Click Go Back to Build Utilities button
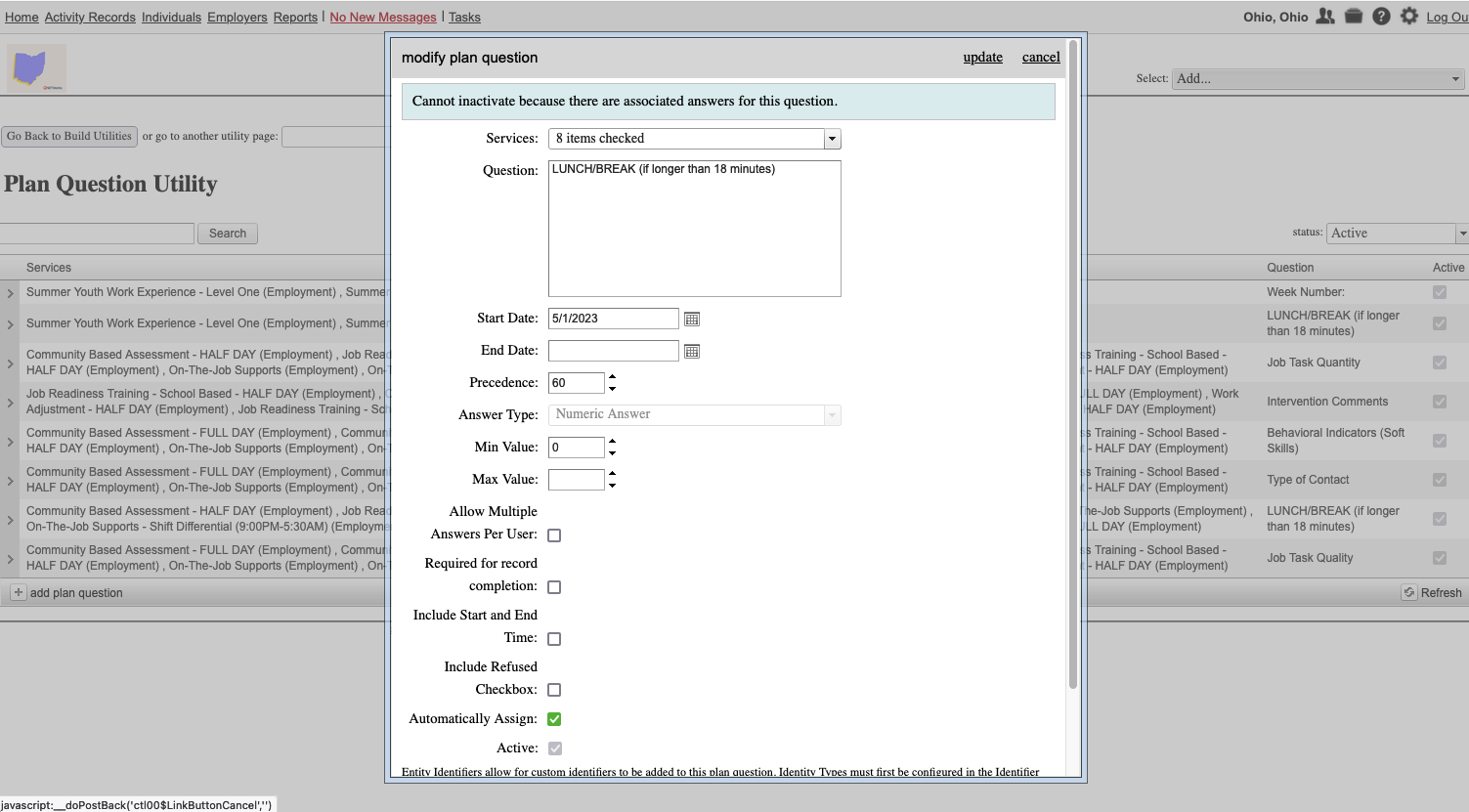The image size is (1469, 812). pos(69,136)
